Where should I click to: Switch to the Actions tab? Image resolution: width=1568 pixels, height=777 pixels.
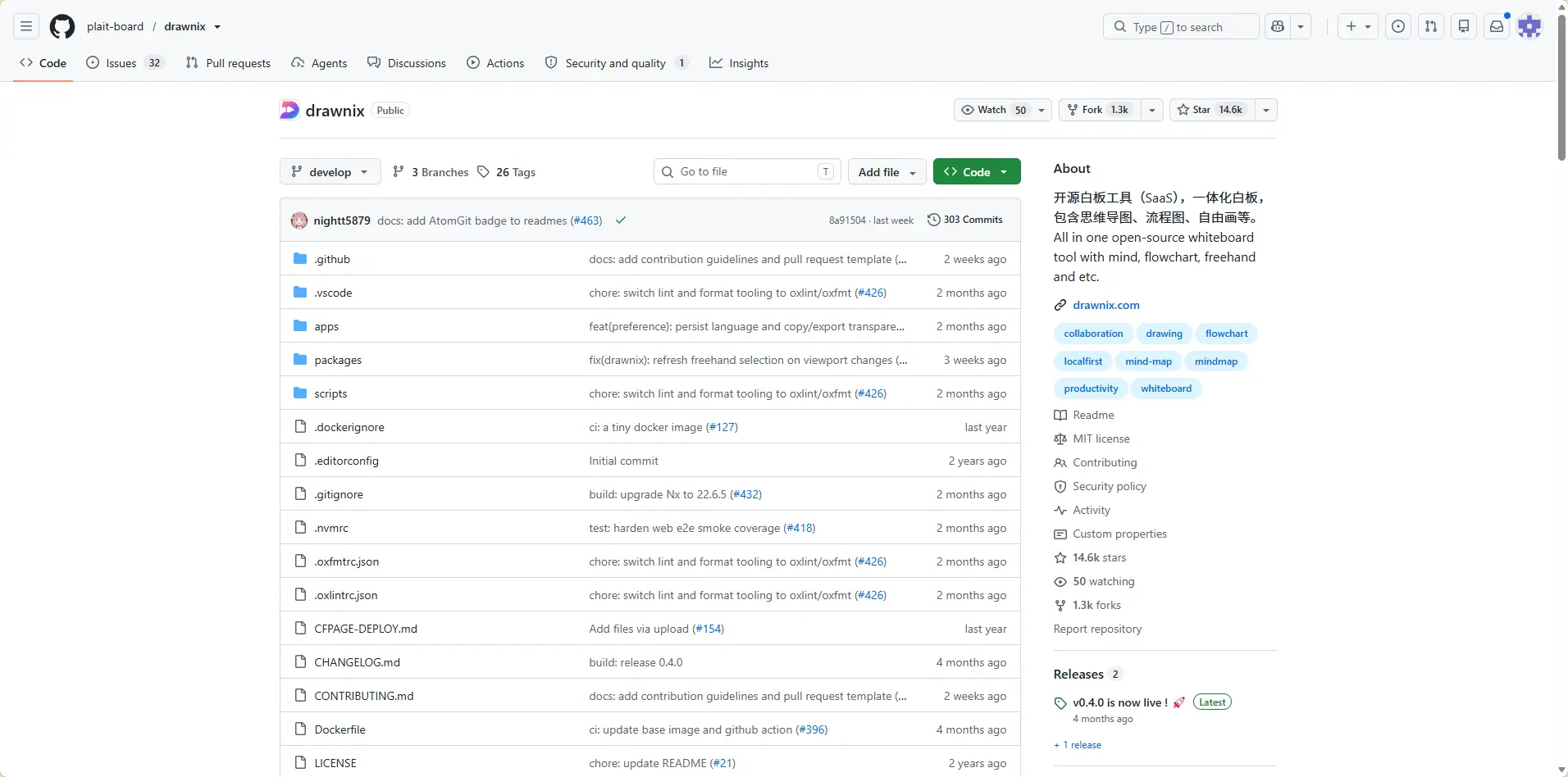[495, 63]
